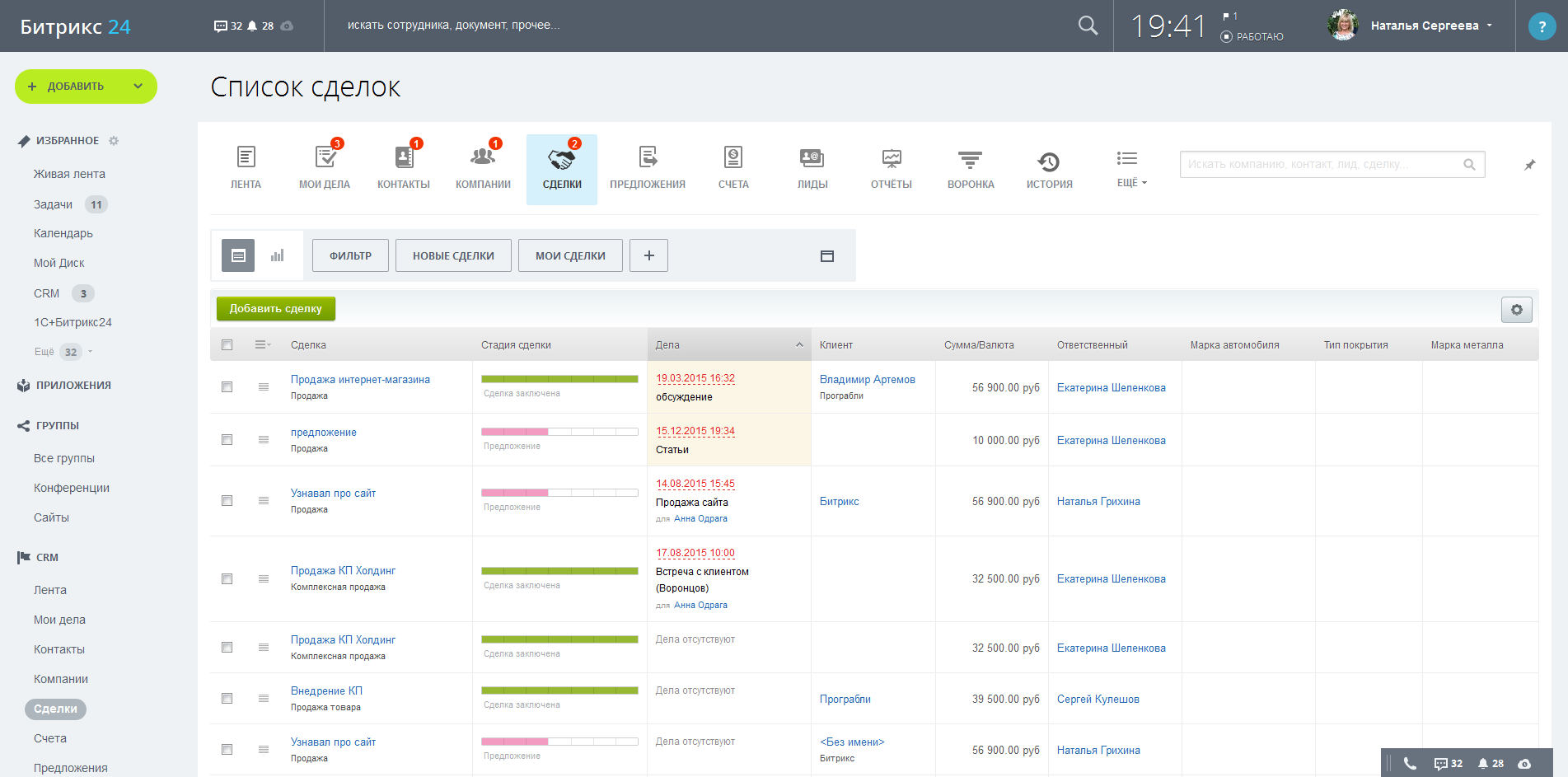Viewport: 1568px width, 777px height.
Task: Expand the Добавить button dropdown arrow
Action: (138, 87)
